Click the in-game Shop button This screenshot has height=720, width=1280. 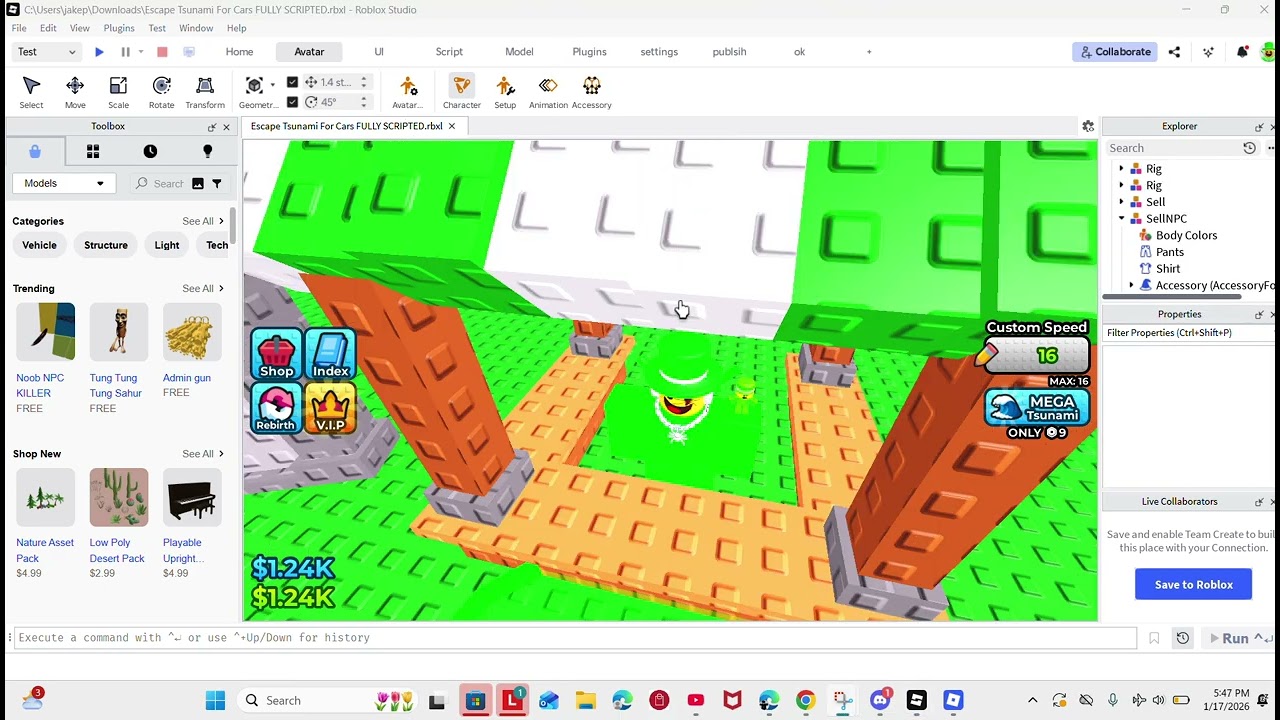276,355
